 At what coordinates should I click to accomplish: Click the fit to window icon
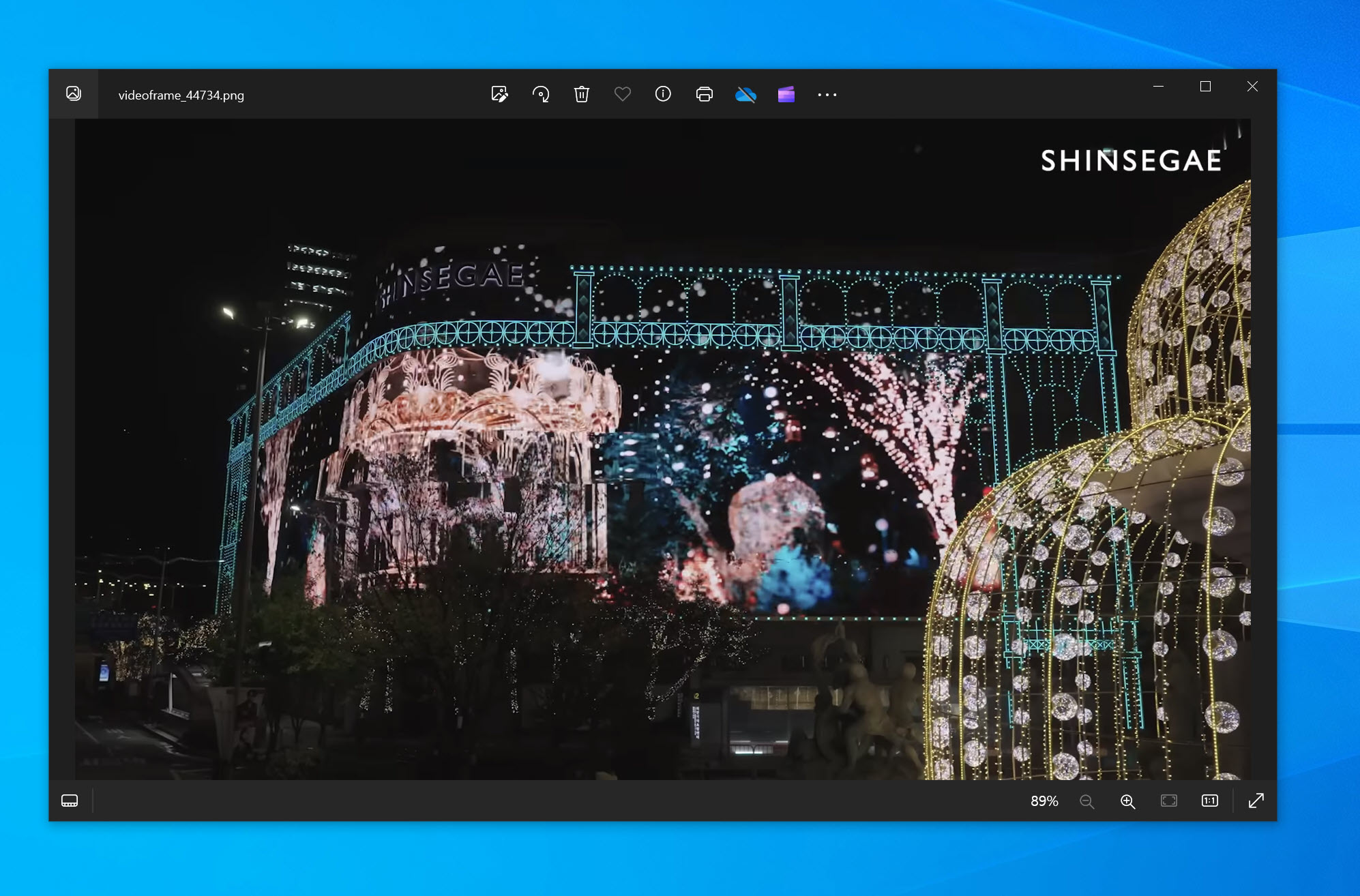1169,801
